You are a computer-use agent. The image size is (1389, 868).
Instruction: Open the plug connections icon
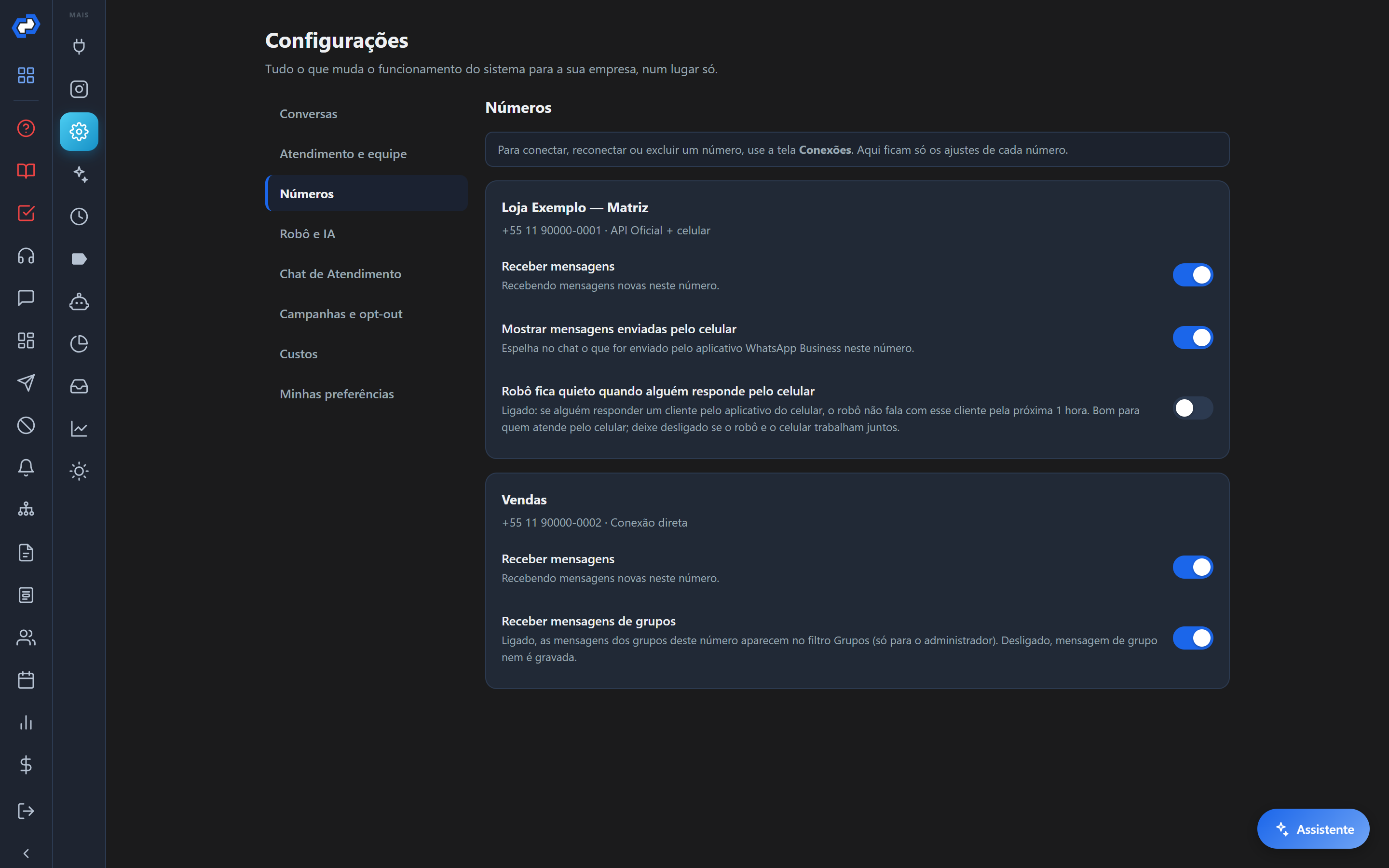(x=79, y=46)
